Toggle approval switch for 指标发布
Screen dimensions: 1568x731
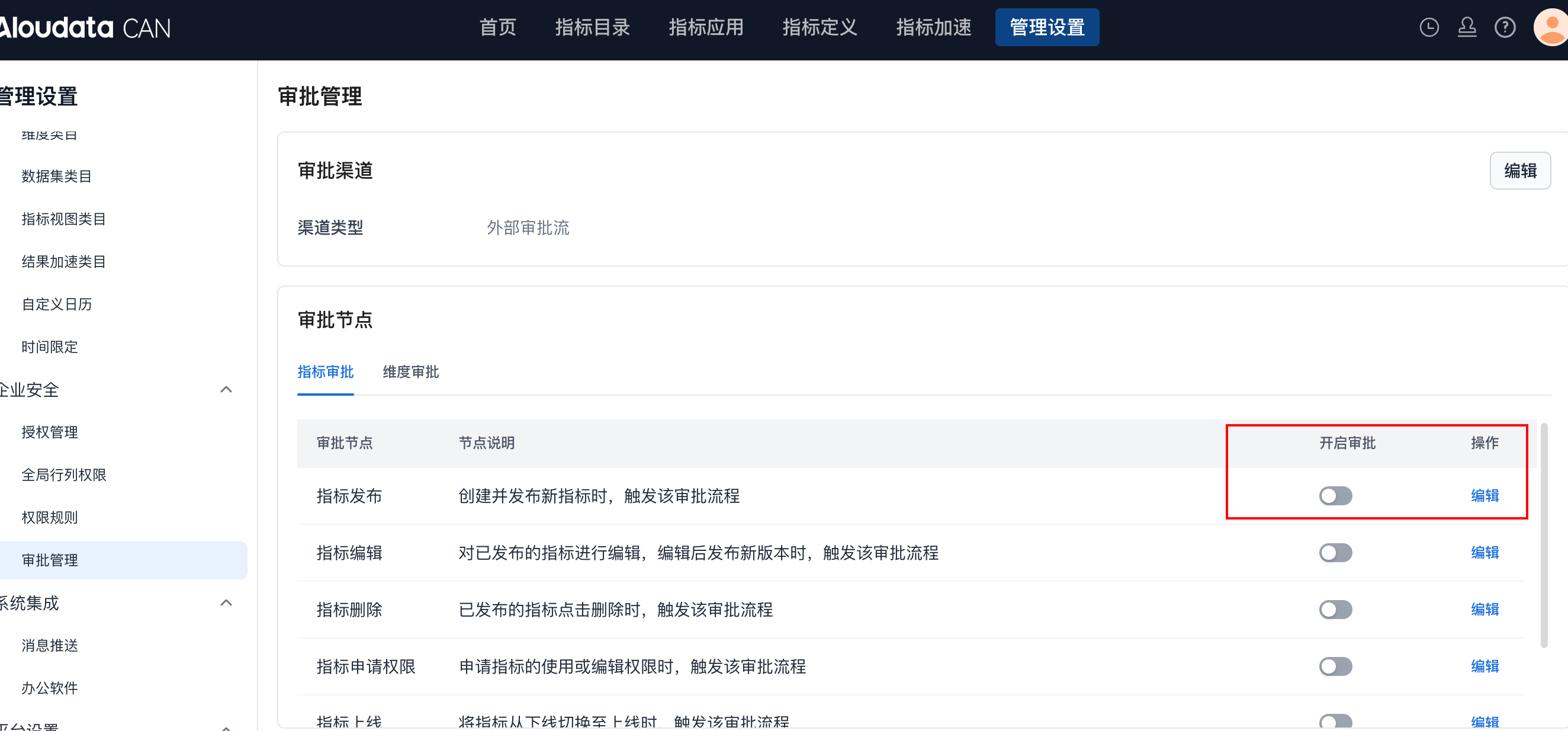pyautogui.click(x=1335, y=496)
